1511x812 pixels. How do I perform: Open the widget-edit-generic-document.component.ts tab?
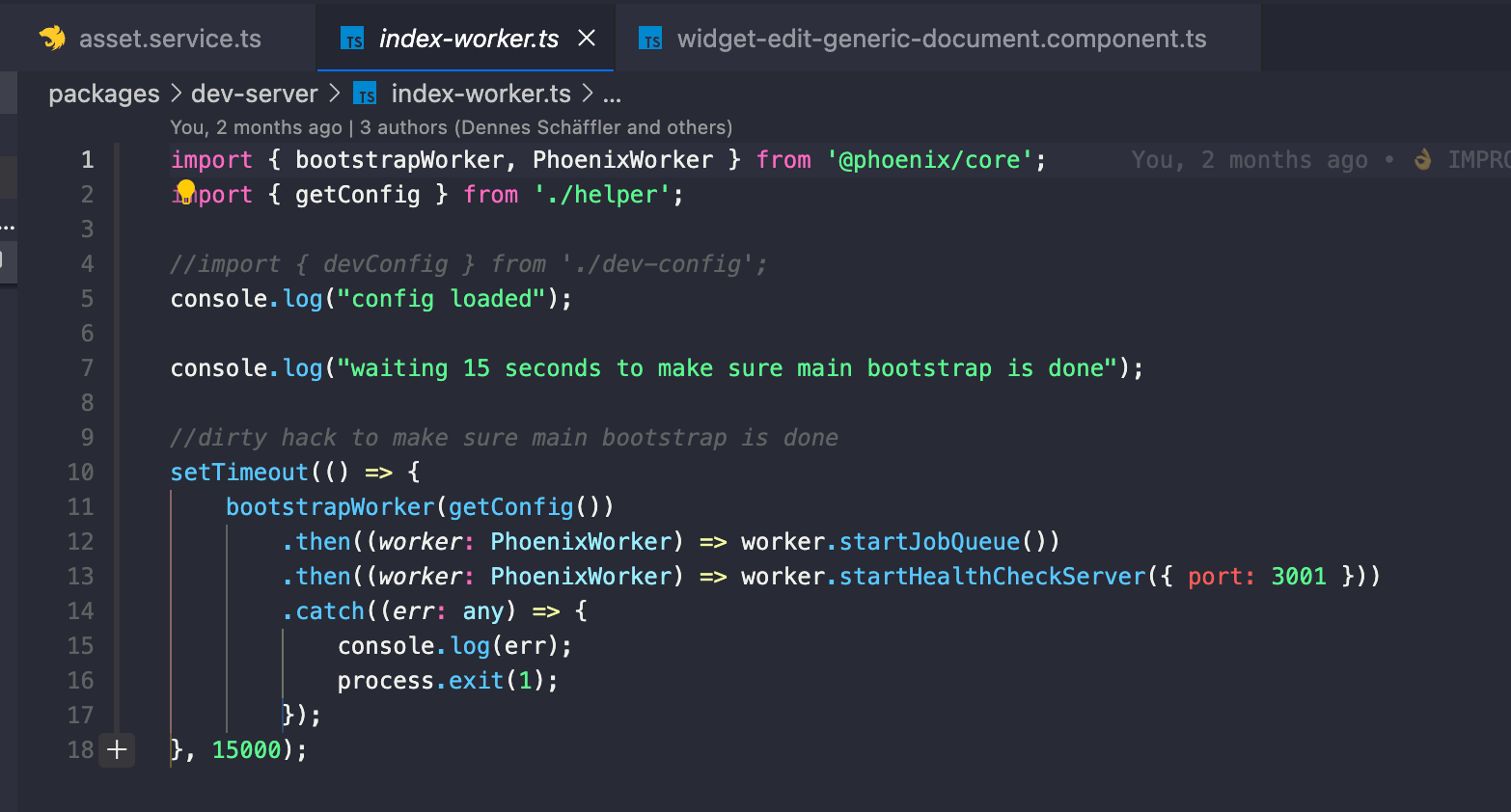(x=941, y=39)
